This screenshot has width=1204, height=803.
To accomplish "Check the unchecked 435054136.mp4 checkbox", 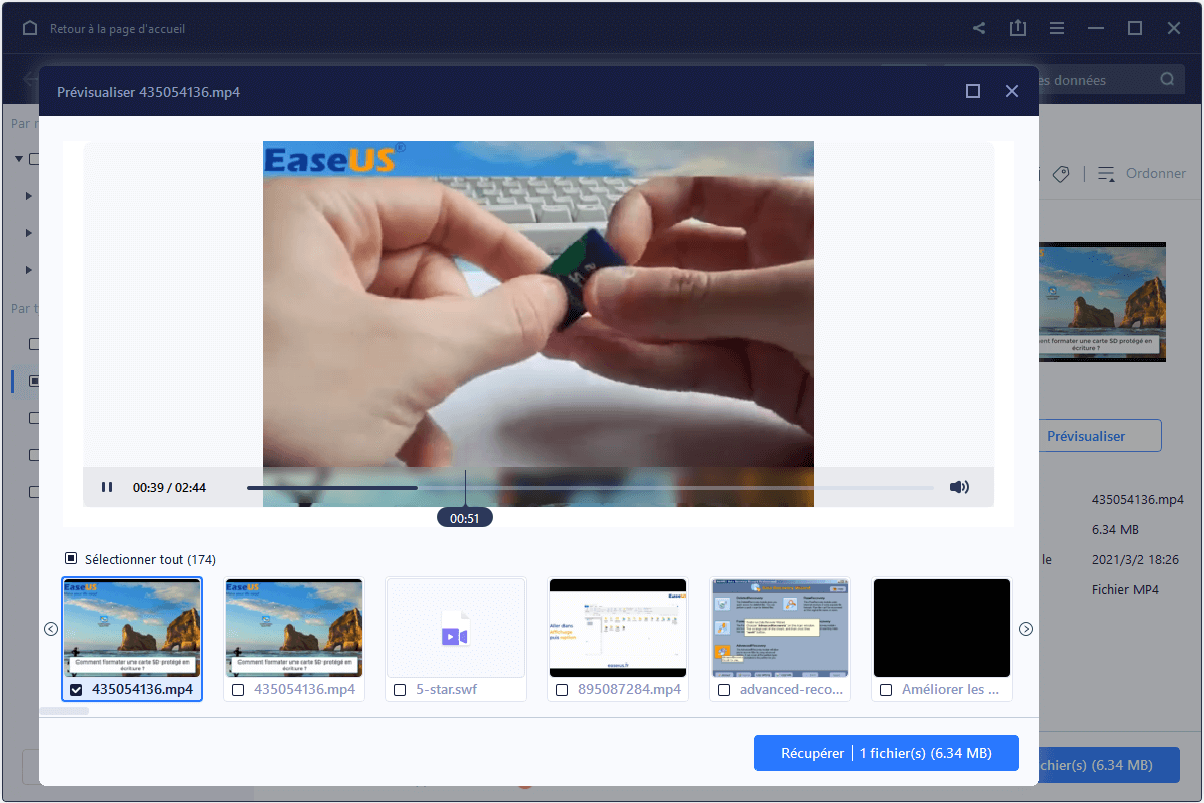I will (238, 690).
